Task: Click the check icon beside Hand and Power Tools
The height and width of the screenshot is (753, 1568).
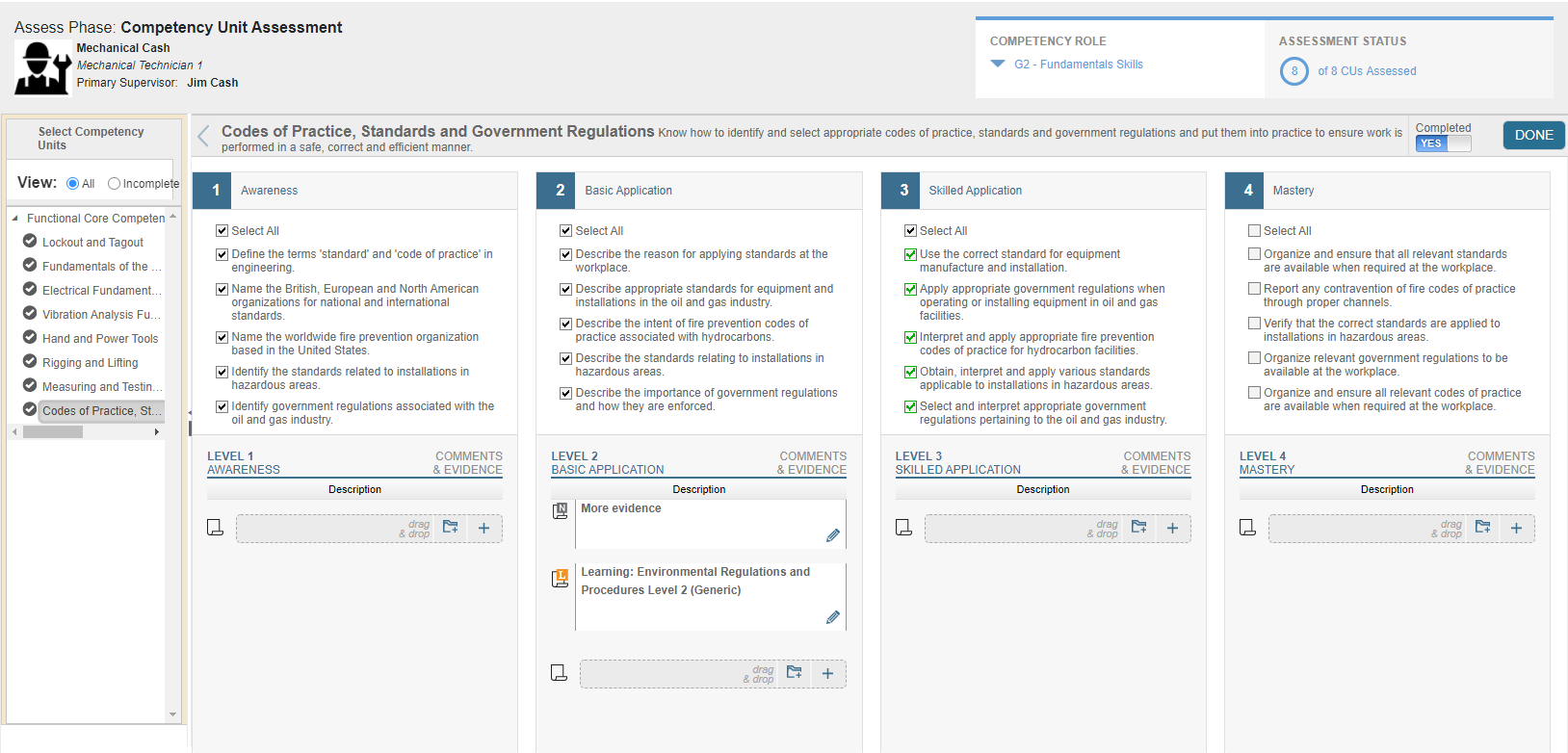Action: (30, 337)
